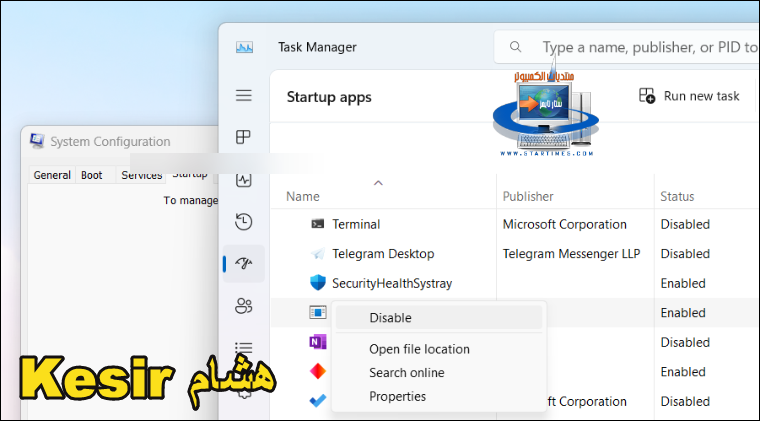Select the Telegram Desktop row name

pyautogui.click(x=383, y=254)
